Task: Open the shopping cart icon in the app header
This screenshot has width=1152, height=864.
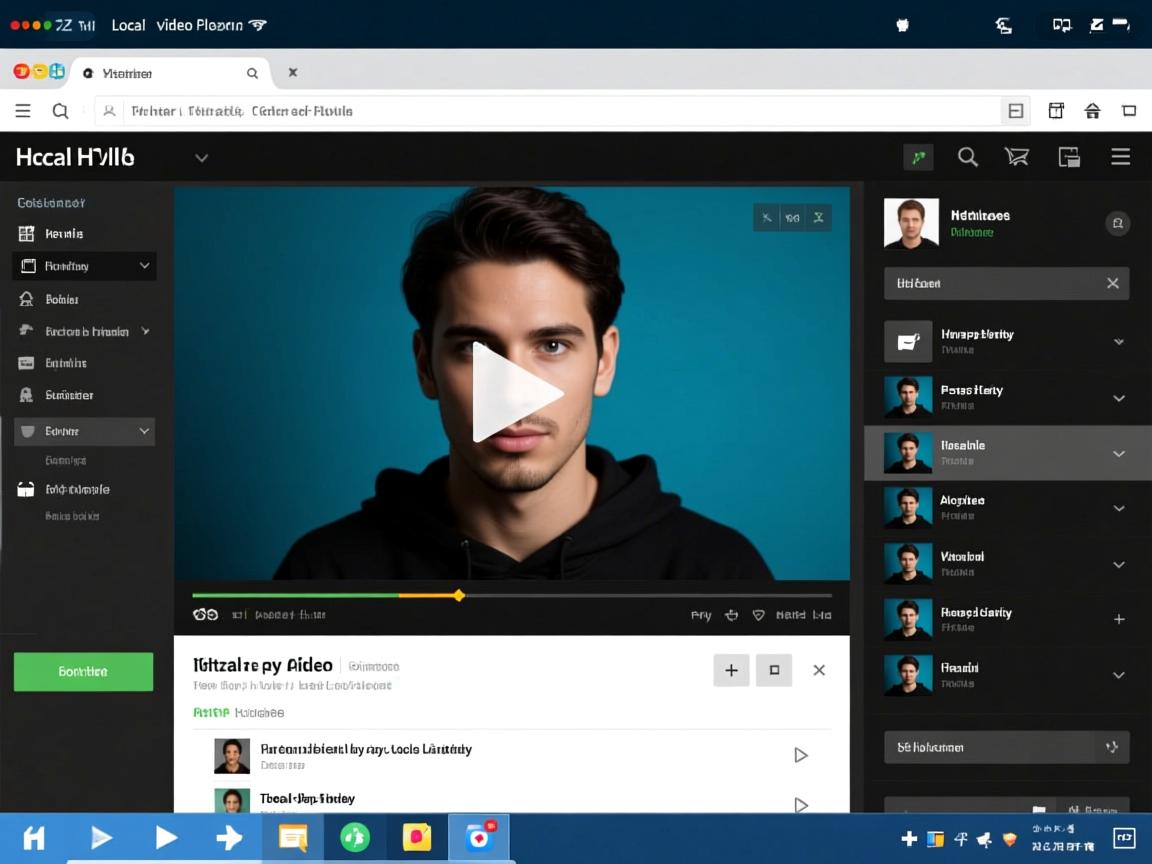Action: click(x=1017, y=157)
